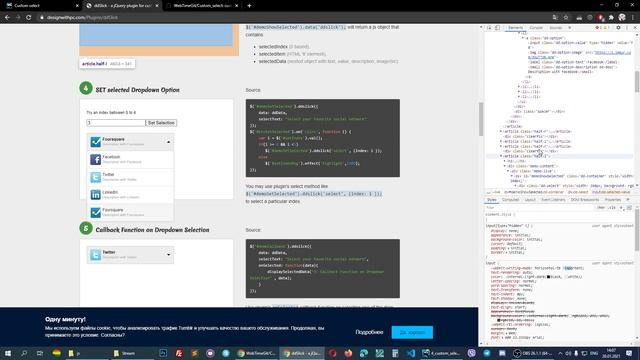Click the Set Selection button
Screen dimensions: 640x360
[x=161, y=123]
